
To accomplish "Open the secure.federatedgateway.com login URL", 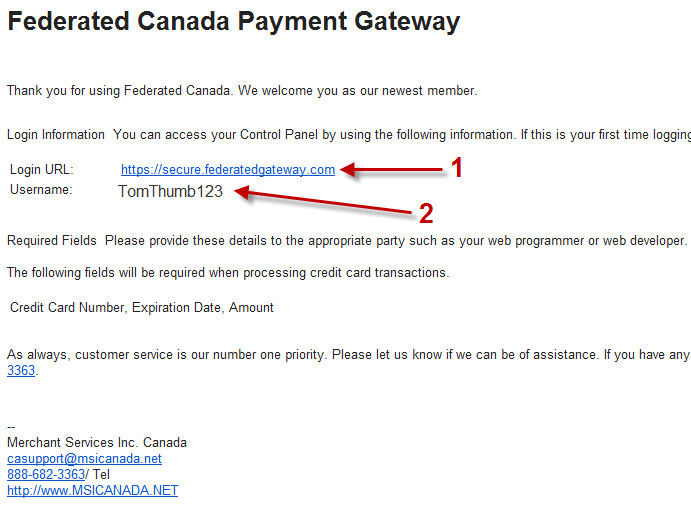I will [228, 170].
